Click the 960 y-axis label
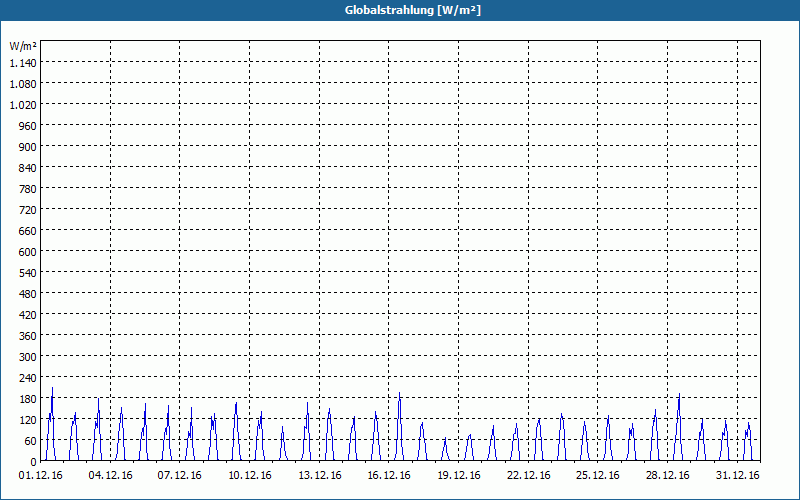The image size is (800, 500). pyautogui.click(x=28, y=126)
